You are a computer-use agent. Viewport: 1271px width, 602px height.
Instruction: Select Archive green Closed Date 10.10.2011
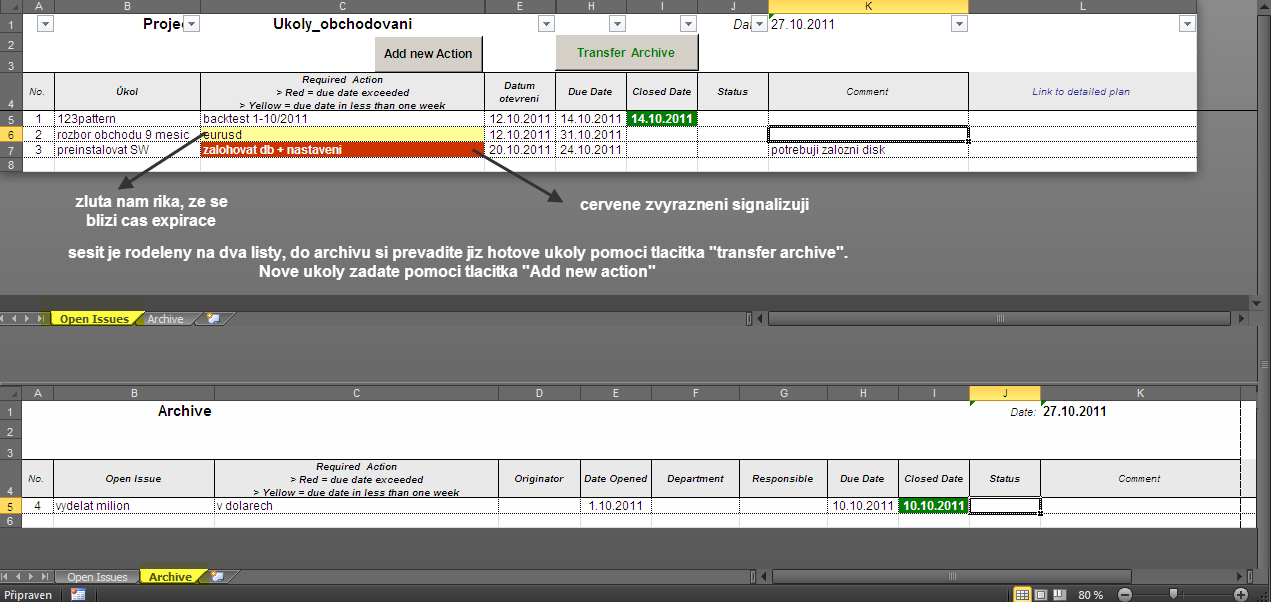tap(934, 506)
